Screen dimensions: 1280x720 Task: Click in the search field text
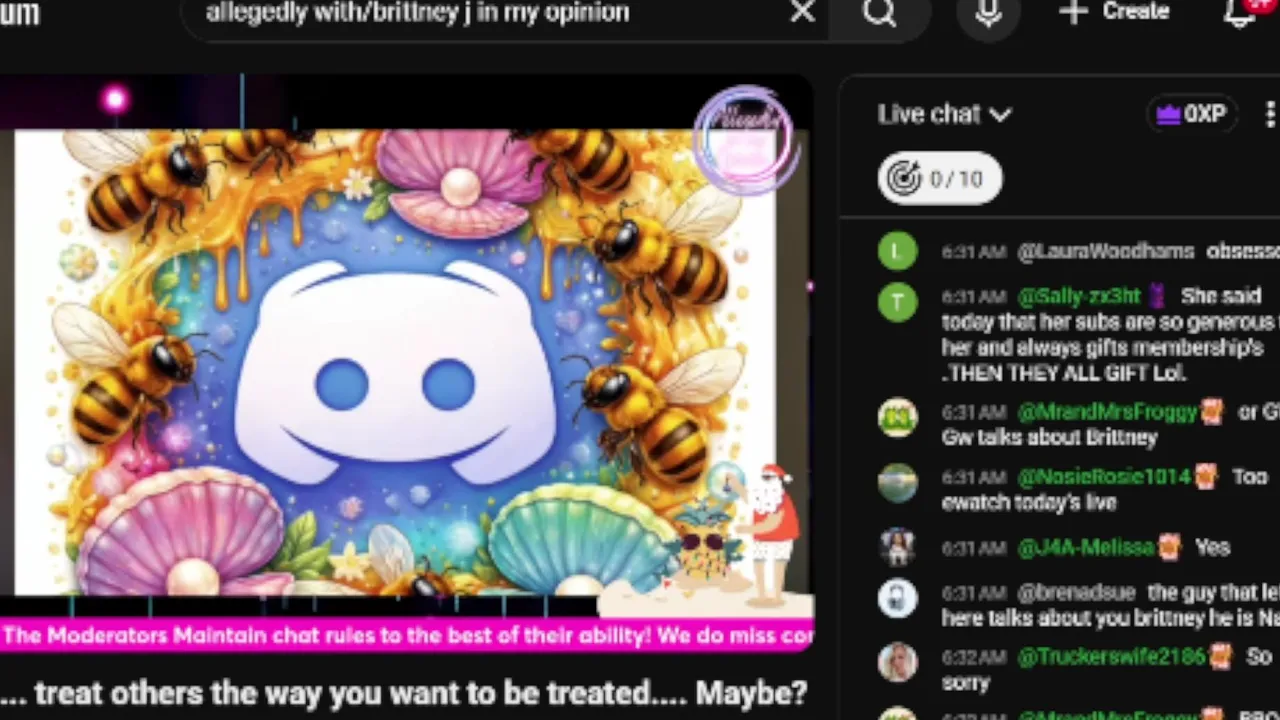pyautogui.click(x=417, y=13)
